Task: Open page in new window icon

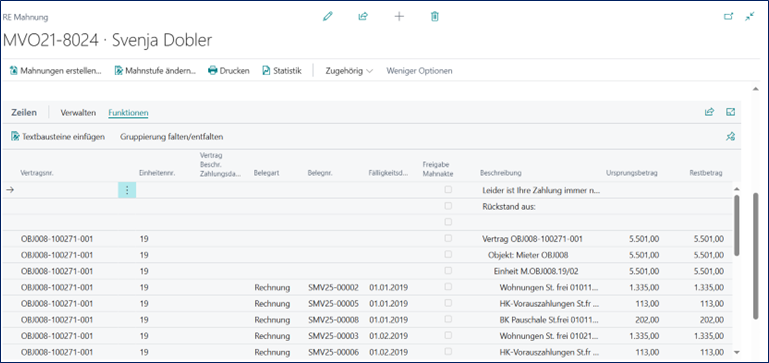Action: (729, 17)
